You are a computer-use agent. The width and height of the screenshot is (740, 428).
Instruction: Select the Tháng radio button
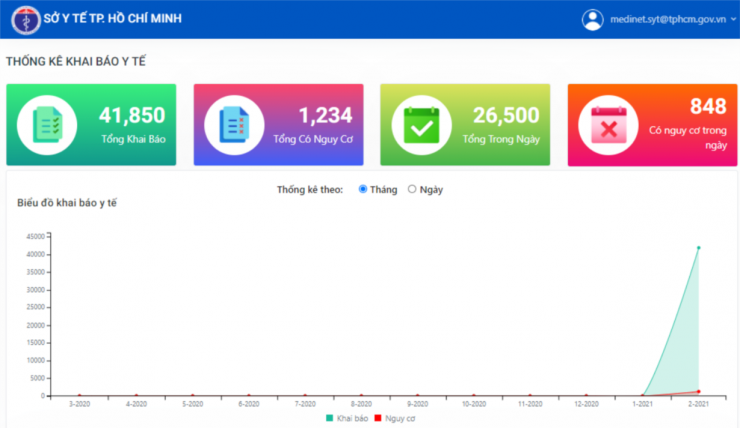(x=363, y=189)
